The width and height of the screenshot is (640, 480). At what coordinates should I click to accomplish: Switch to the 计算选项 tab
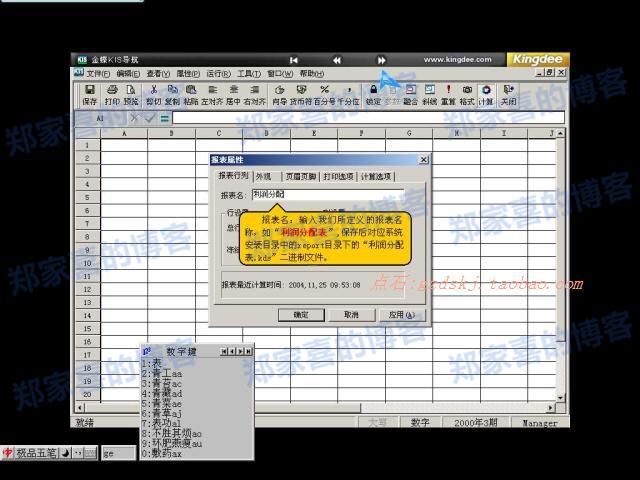tap(376, 176)
